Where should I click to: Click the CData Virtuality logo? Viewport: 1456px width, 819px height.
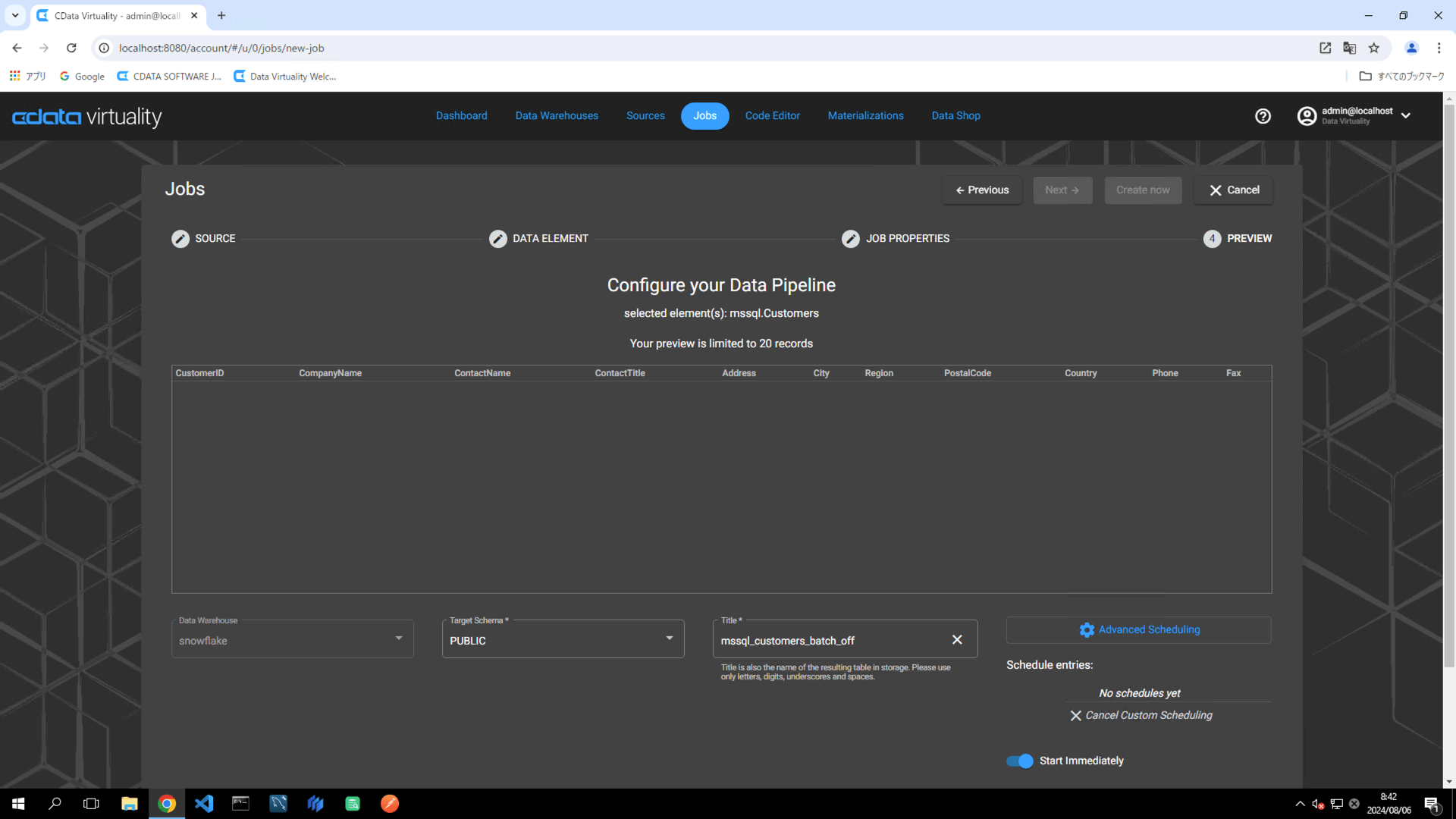(87, 117)
